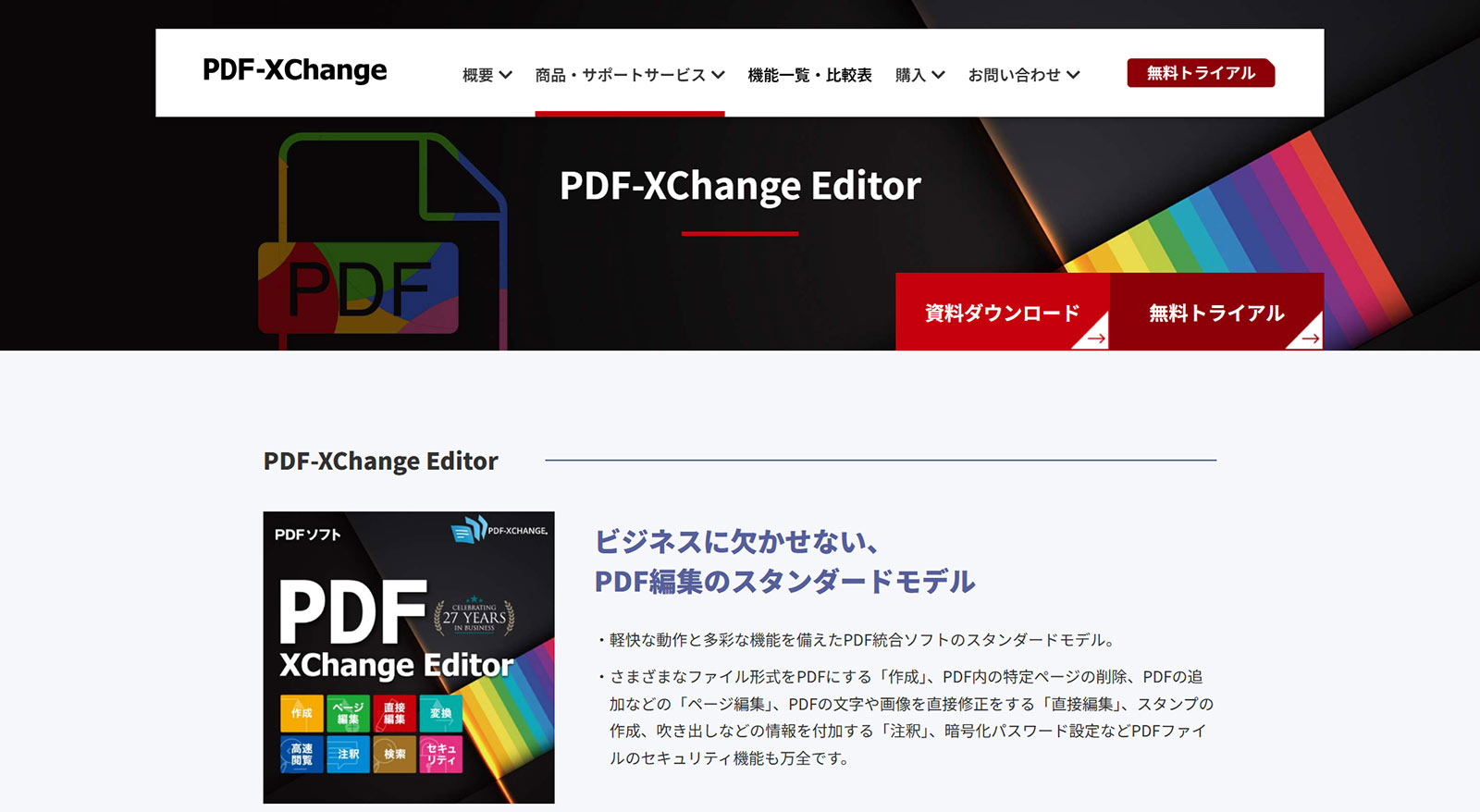The width and height of the screenshot is (1480, 812).
Task: Expand the 概要 dropdown menu
Action: click(487, 75)
